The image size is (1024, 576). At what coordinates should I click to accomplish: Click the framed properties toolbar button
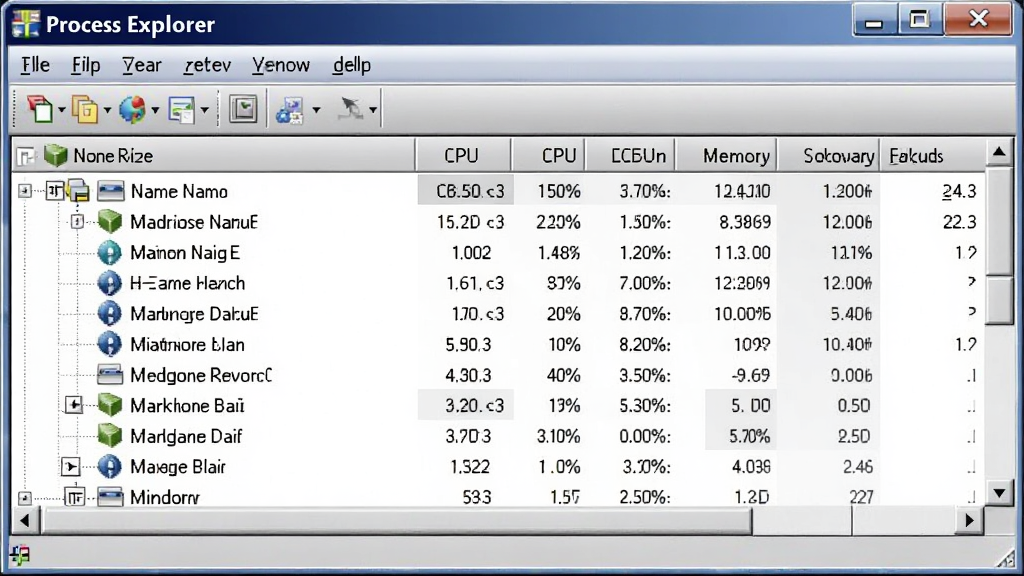point(244,109)
